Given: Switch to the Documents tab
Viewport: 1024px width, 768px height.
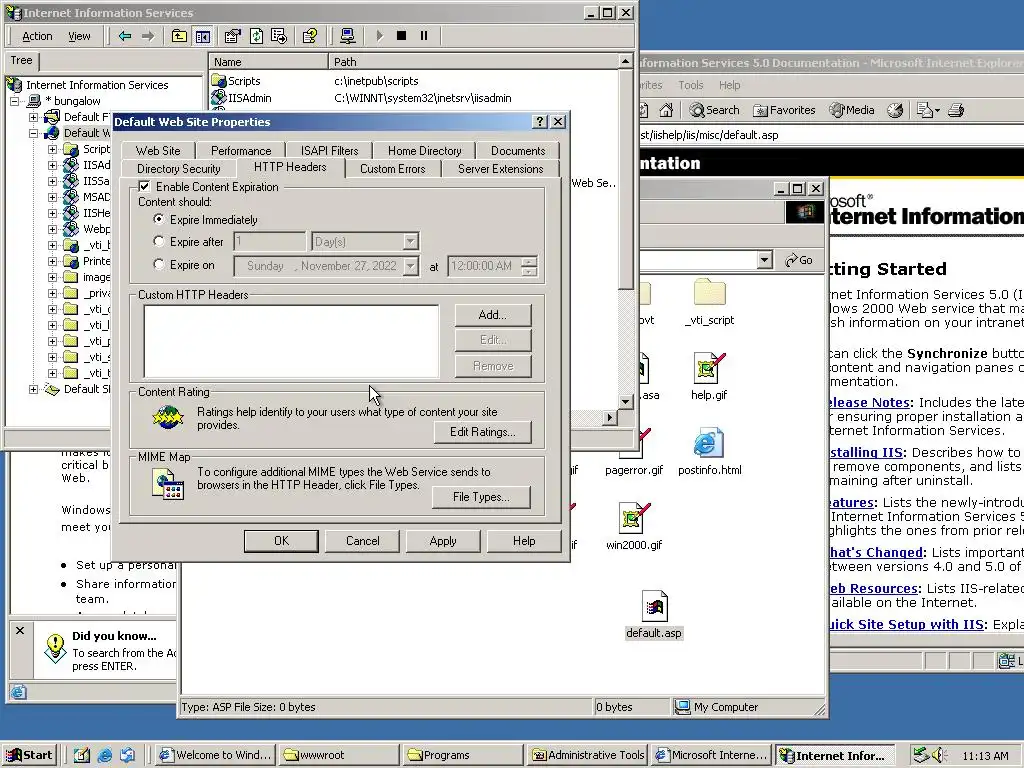Looking at the screenshot, I should tap(518, 151).
